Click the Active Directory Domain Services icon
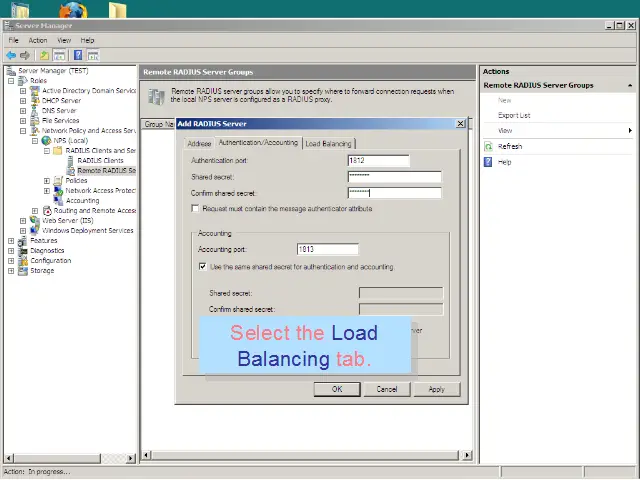Viewport: 640px width, 480px height. (x=35, y=91)
